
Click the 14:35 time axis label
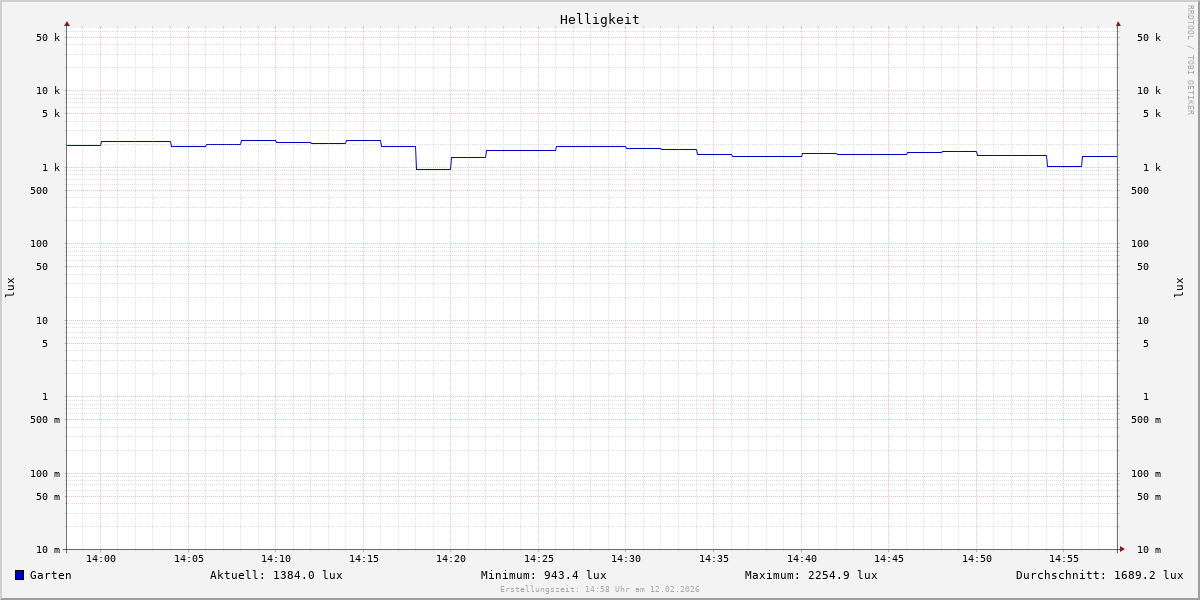(x=714, y=559)
